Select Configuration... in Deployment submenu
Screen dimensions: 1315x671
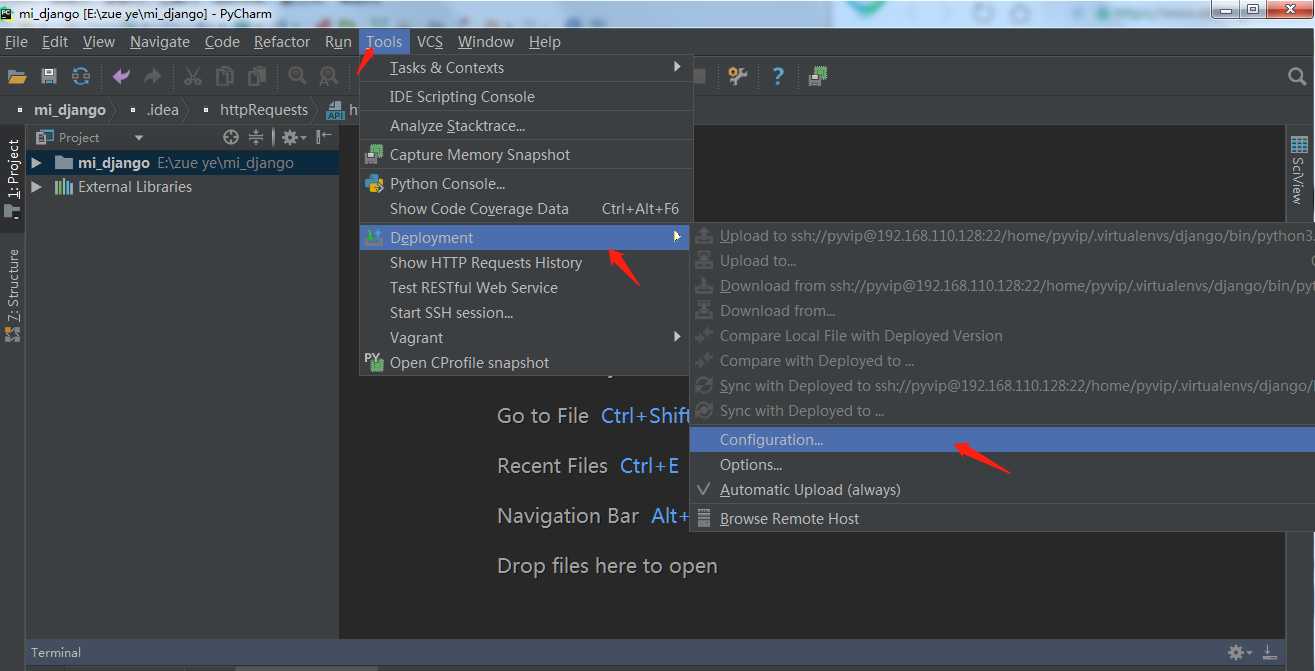point(1002,440)
